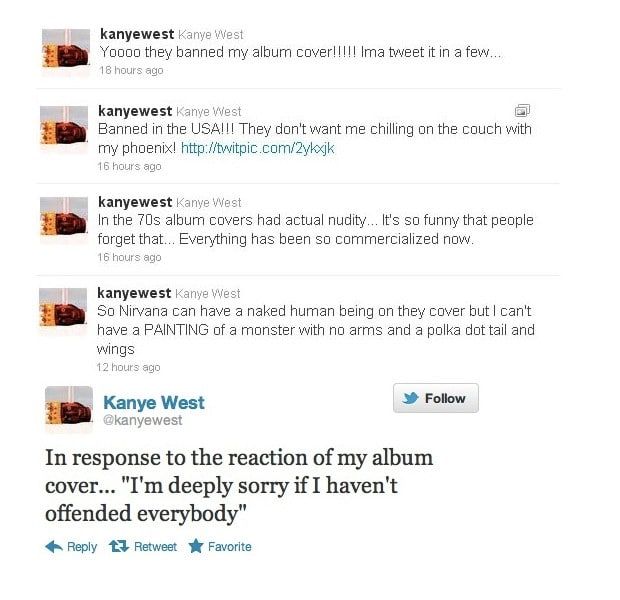Click the Favorite text label

230,547
